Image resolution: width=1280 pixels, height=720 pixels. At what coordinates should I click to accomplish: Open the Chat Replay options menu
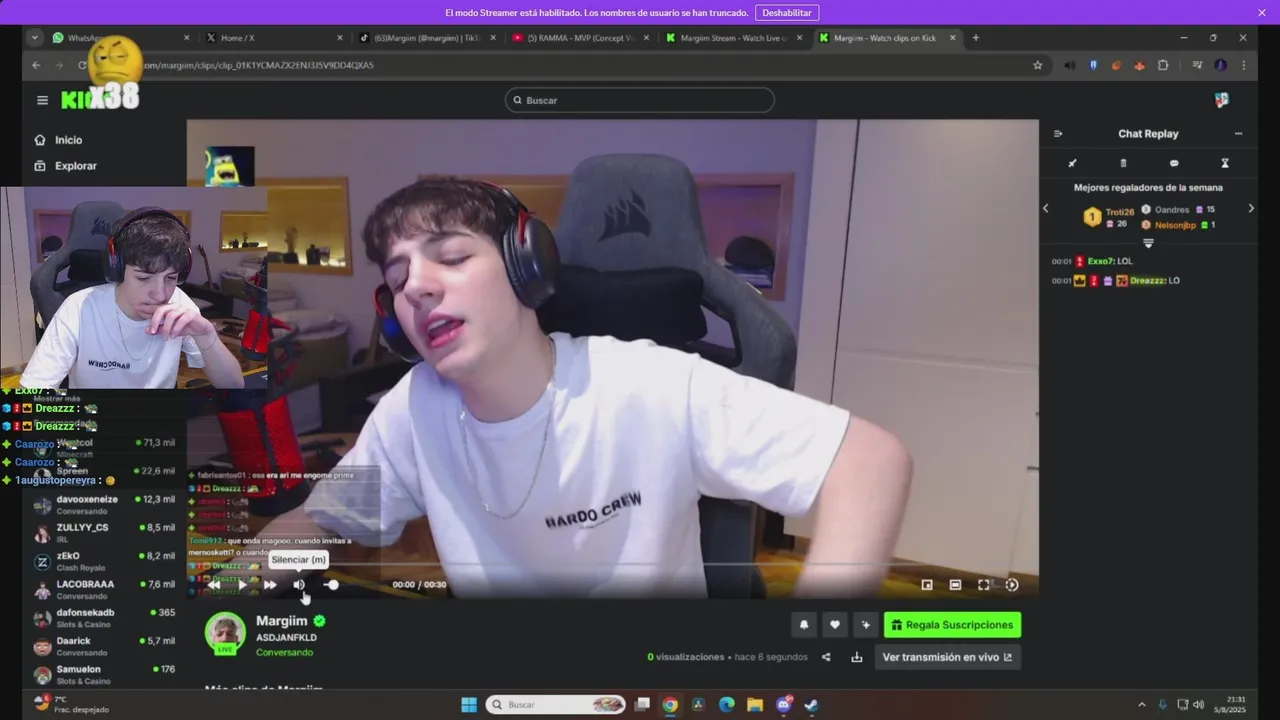[1238, 134]
